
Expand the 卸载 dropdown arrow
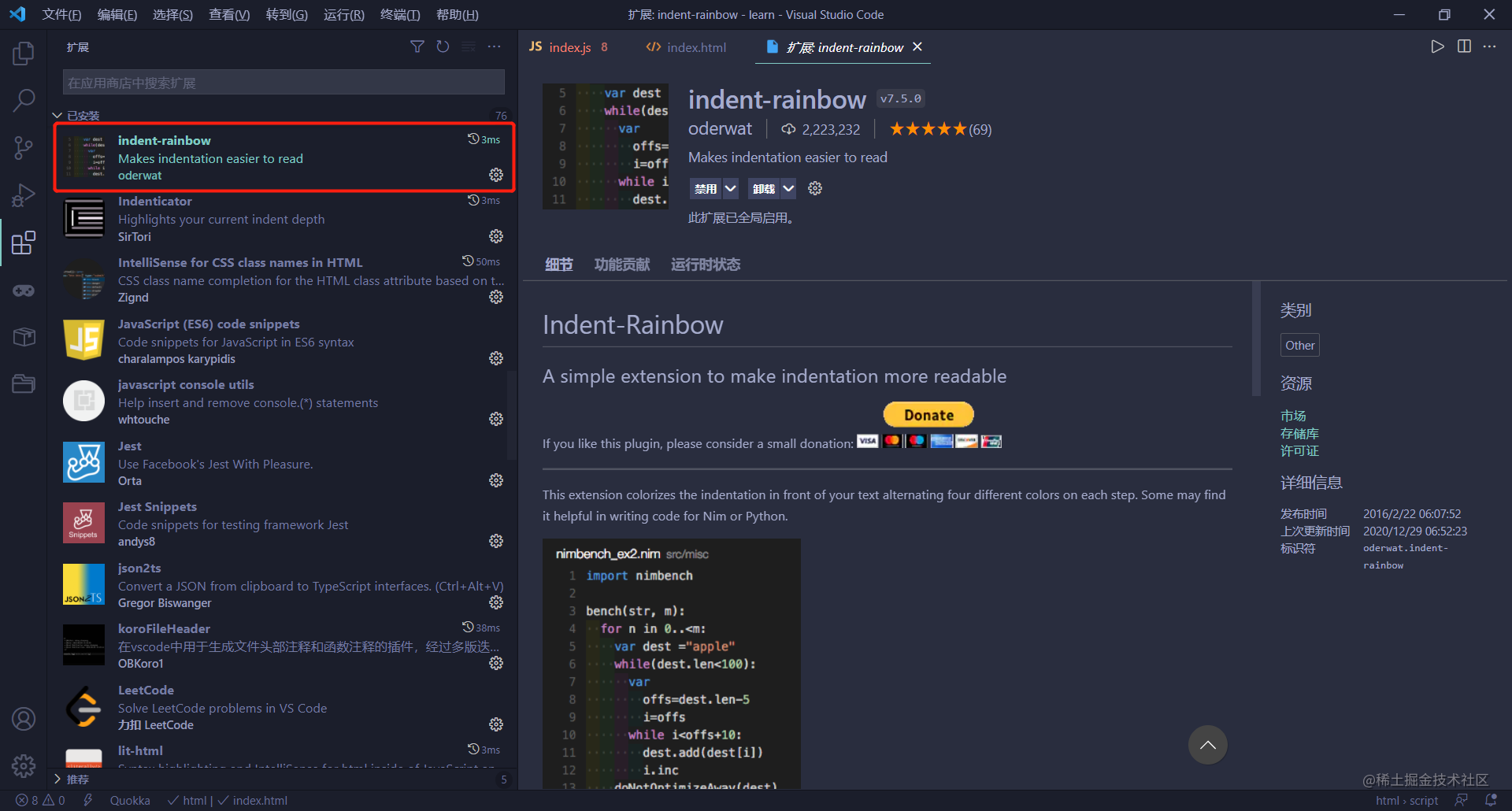pos(788,188)
